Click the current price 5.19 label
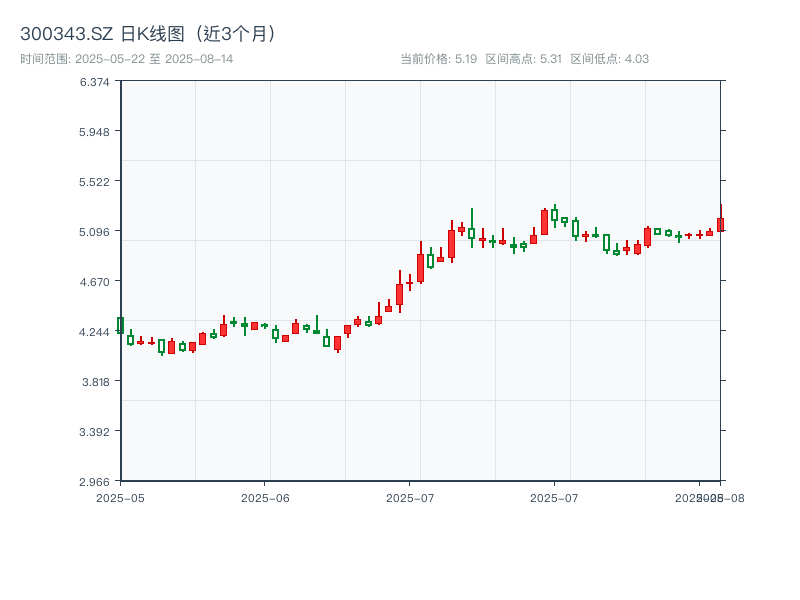This screenshot has height=600, width=800. tap(438, 59)
